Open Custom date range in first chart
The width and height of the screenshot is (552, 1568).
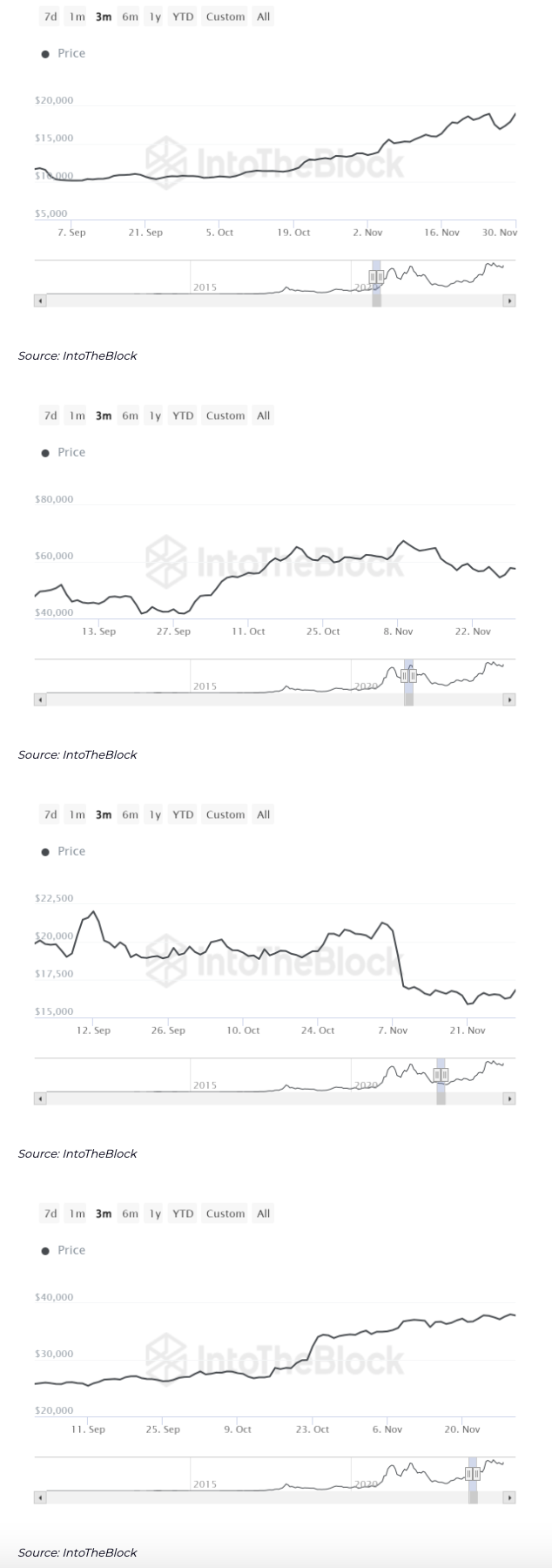coord(226,17)
